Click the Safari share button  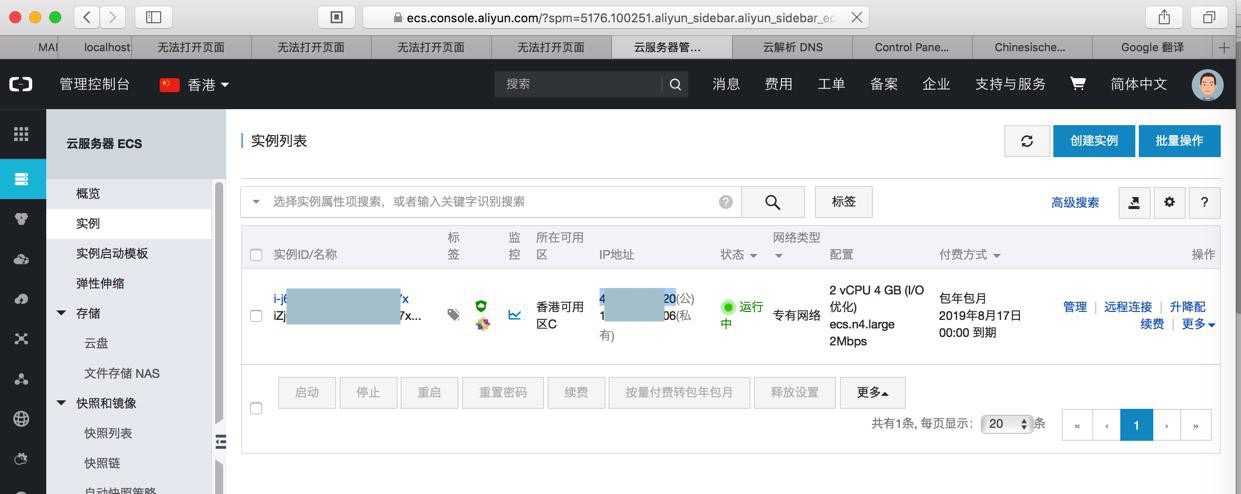pos(1164,17)
